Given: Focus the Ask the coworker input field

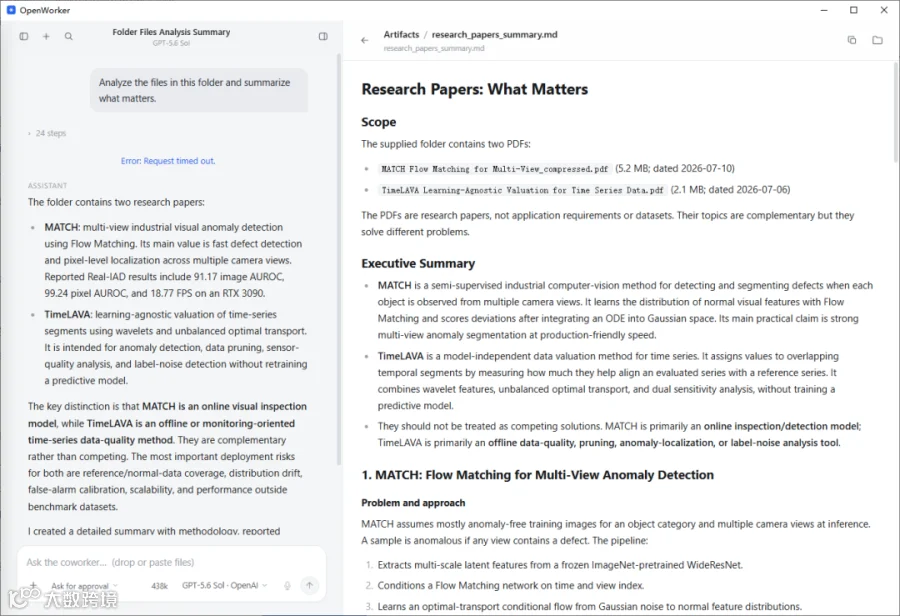Looking at the screenshot, I should click(171, 562).
